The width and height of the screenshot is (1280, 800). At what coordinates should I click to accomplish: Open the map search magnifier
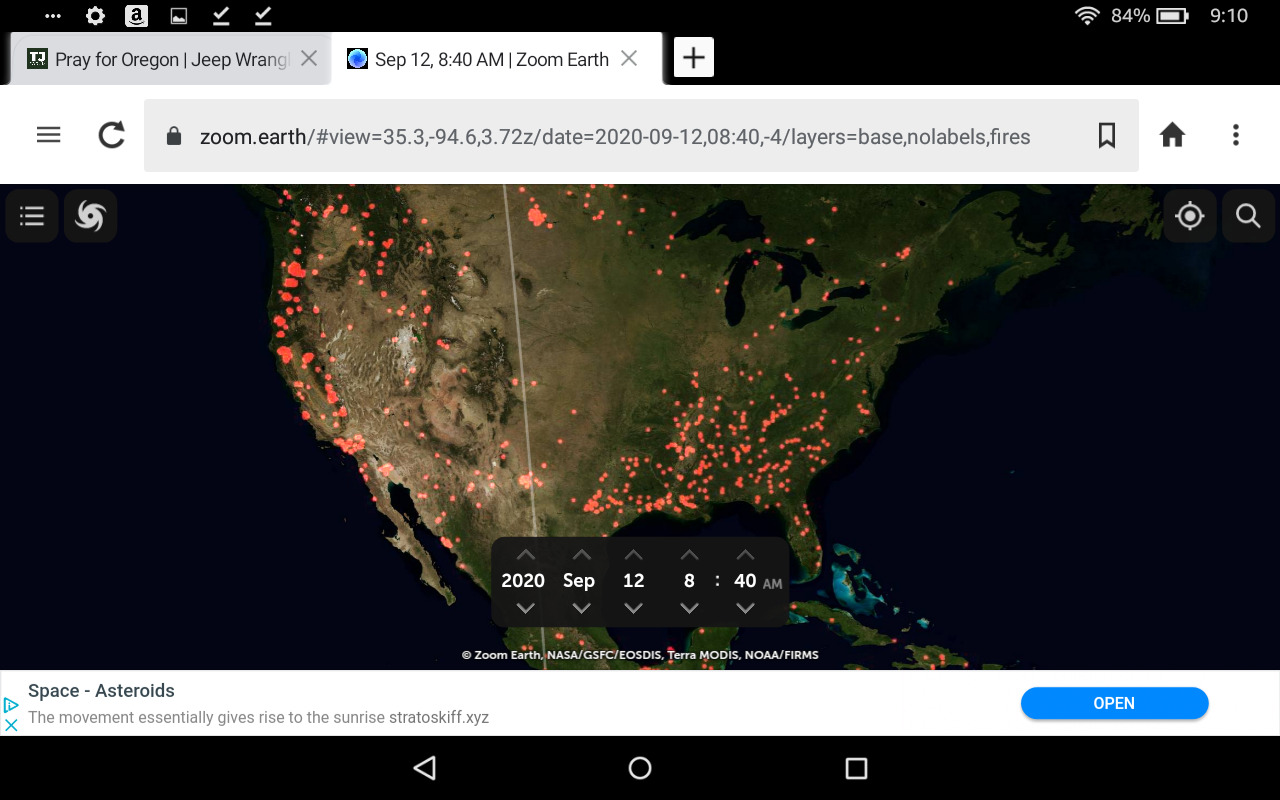tap(1248, 216)
